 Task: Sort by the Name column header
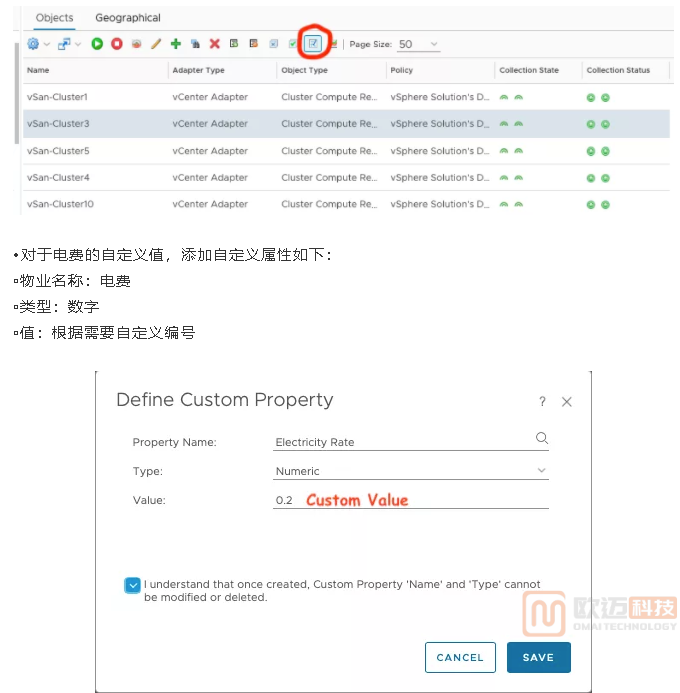[38, 70]
